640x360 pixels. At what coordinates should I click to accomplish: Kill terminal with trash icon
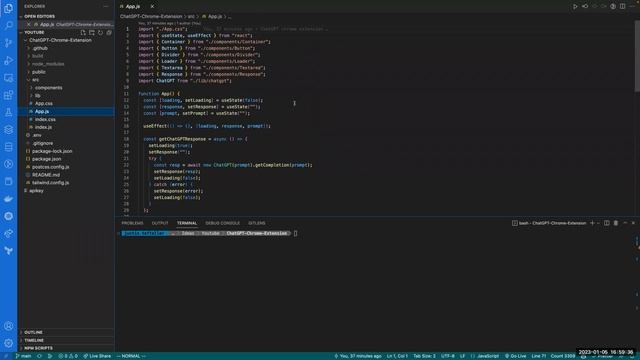(616, 223)
